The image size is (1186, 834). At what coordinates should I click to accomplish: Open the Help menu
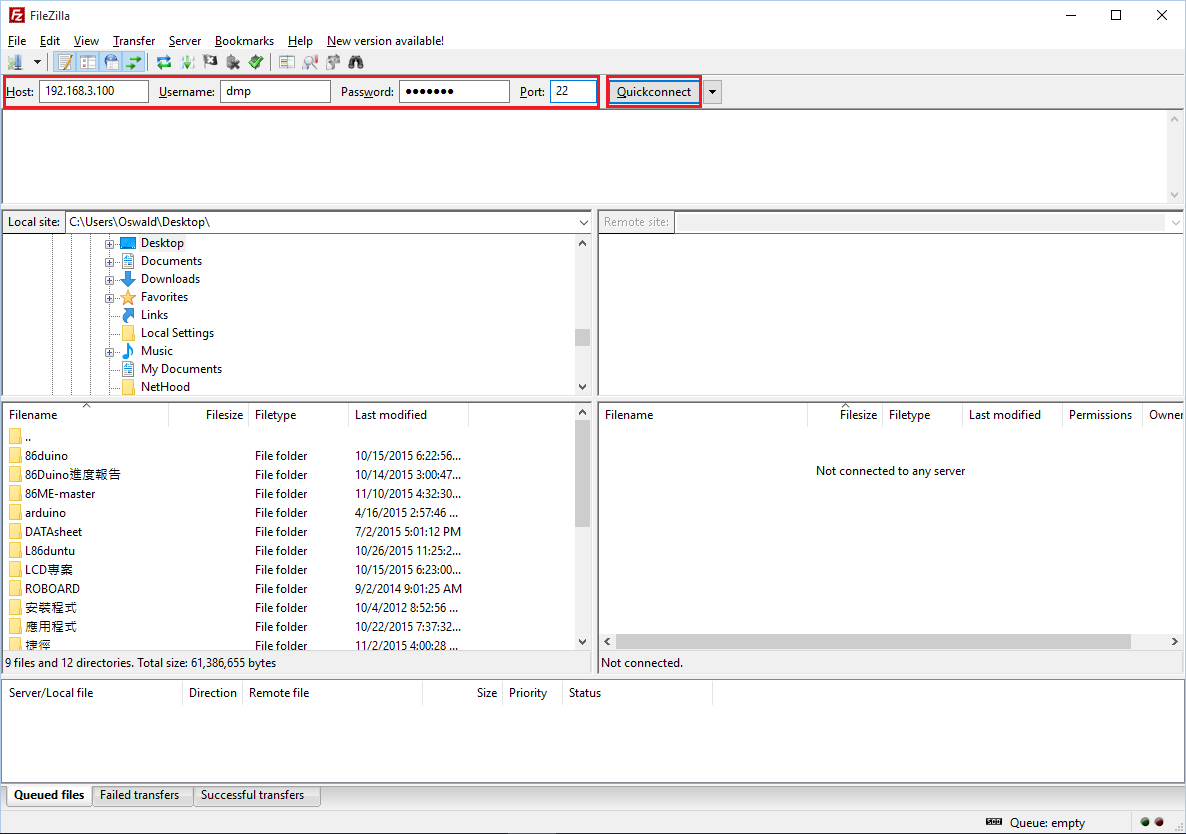coord(300,41)
